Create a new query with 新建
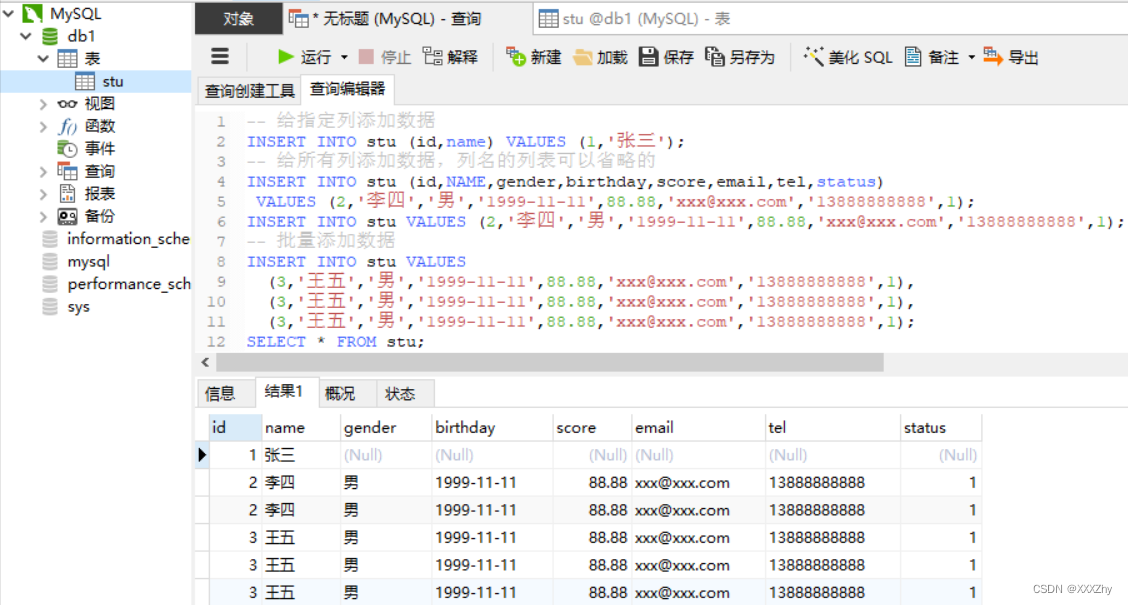Viewport: 1128px width, 605px height. [534, 57]
